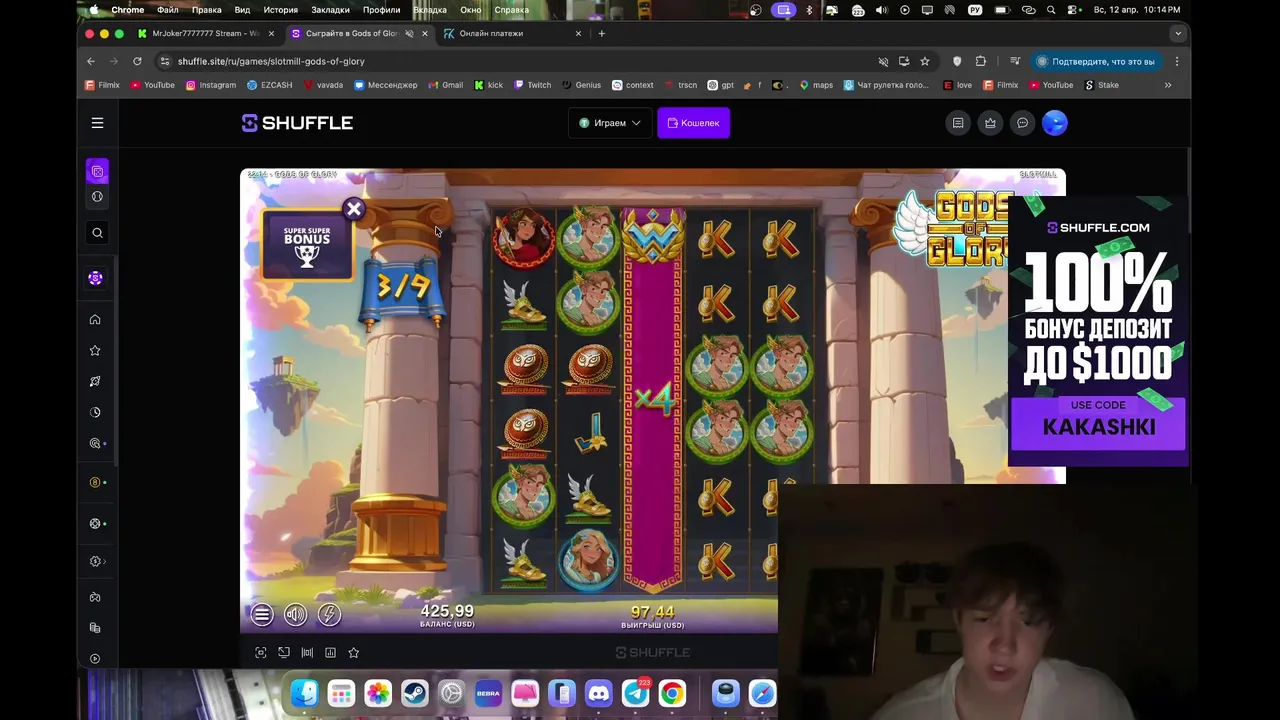Image resolution: width=1280 pixels, height=720 pixels.
Task: Toggle the lightning turbo spin
Action: (329, 615)
